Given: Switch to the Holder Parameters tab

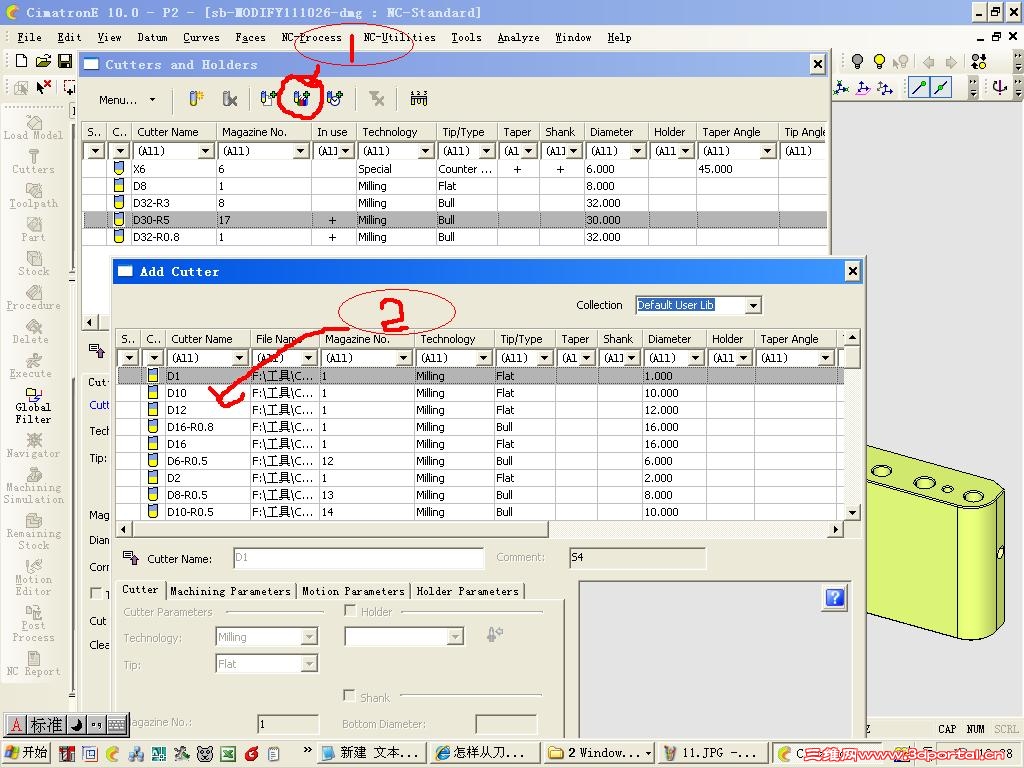Looking at the screenshot, I should tap(468, 591).
